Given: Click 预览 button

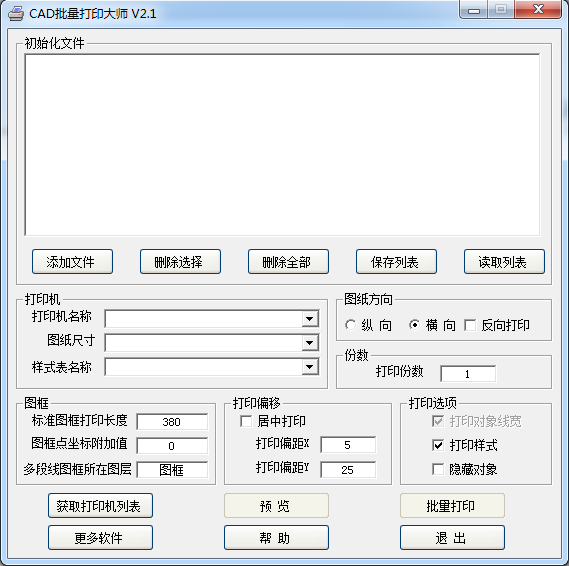Looking at the screenshot, I should pyautogui.click(x=276, y=505).
